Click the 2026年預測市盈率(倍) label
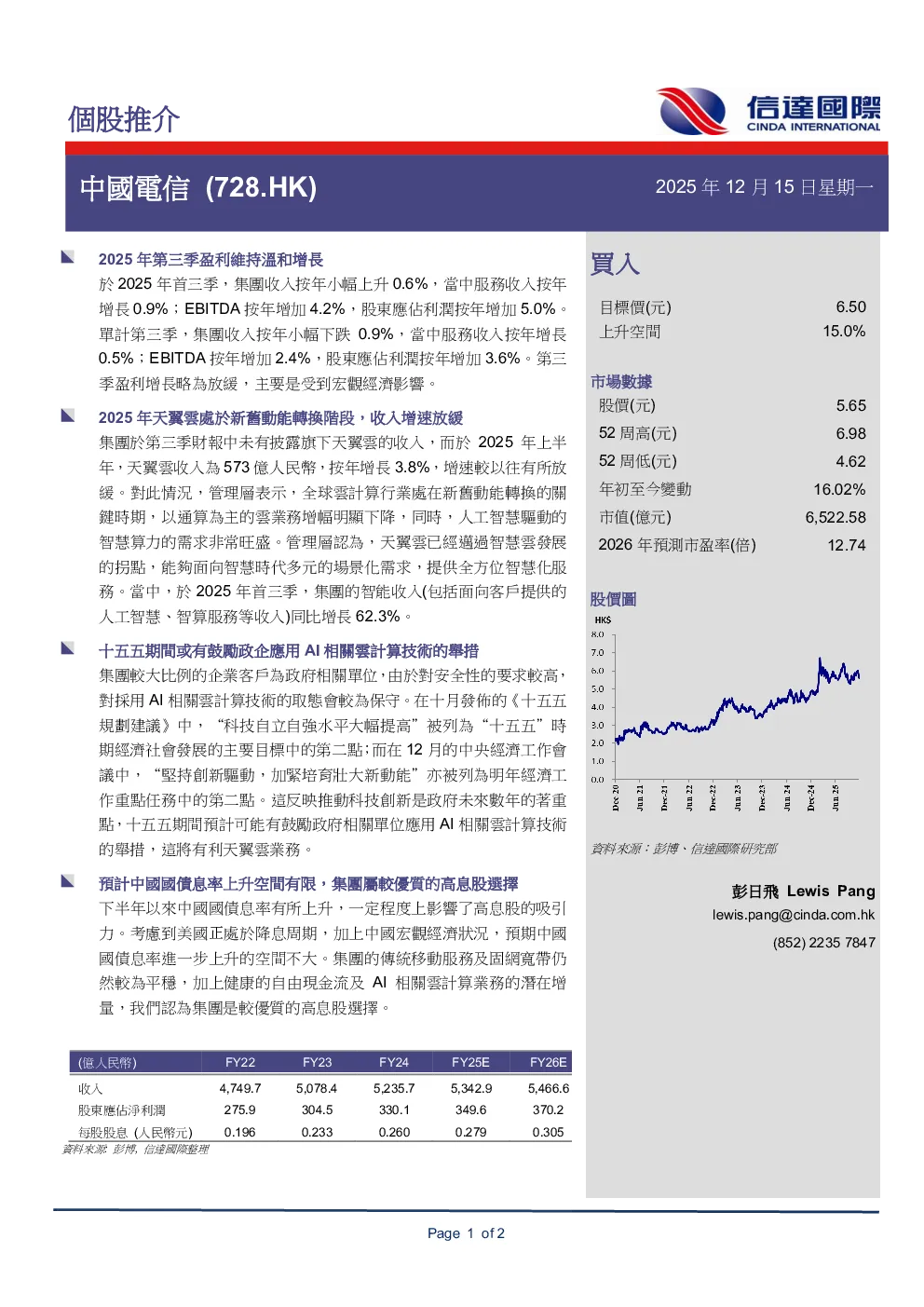Image resolution: width=924 pixels, height=1307 pixels. pos(677,545)
